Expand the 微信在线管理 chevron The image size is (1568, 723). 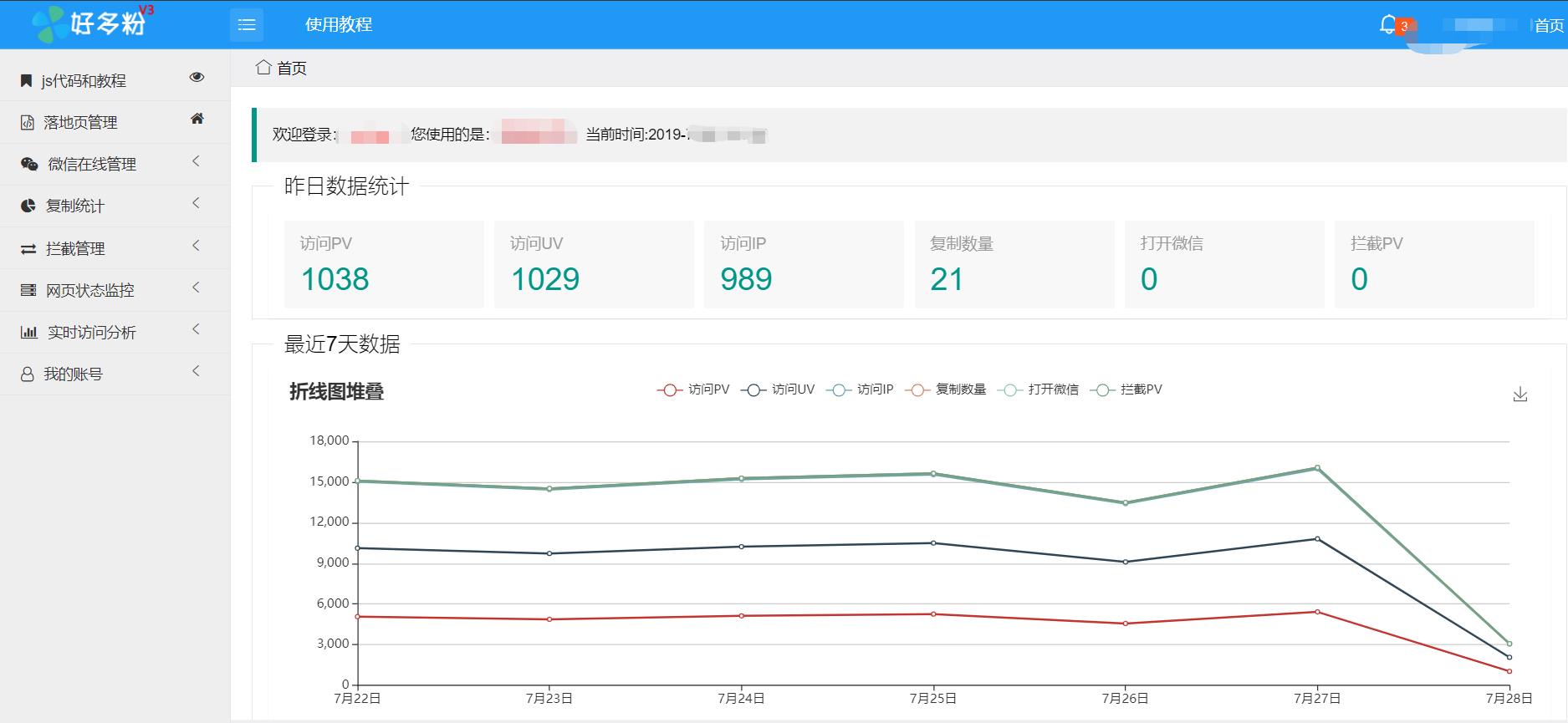197,161
